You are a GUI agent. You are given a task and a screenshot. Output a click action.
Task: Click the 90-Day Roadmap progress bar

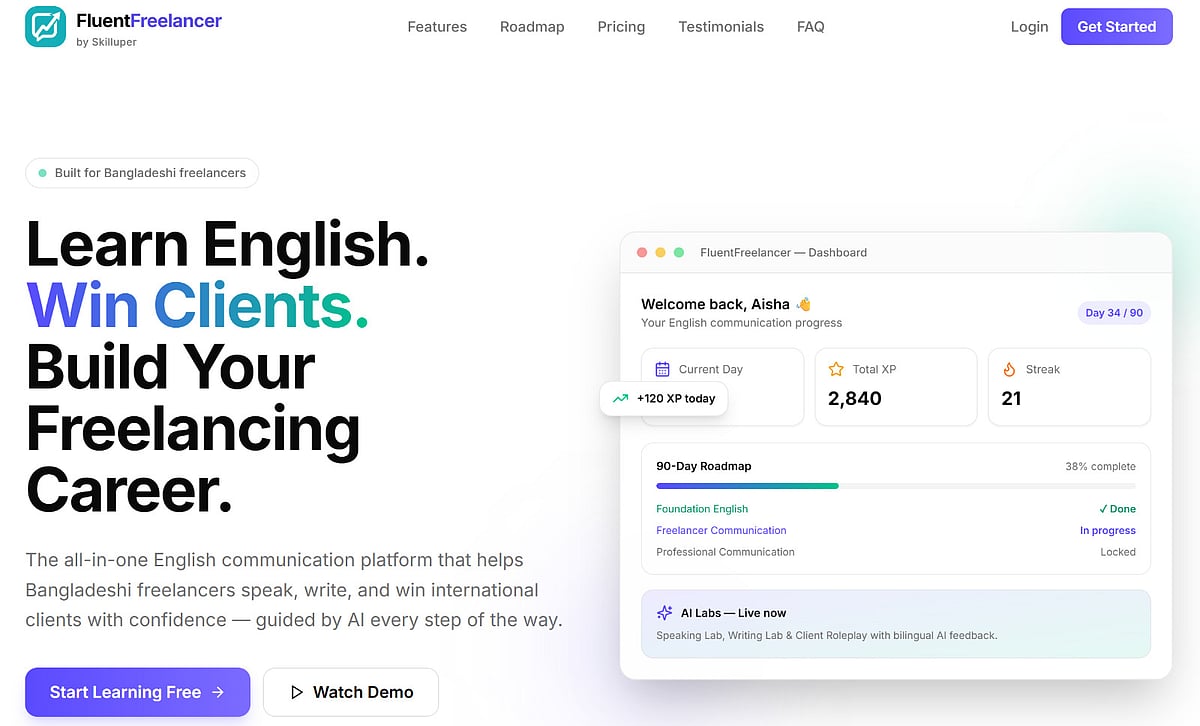click(x=896, y=486)
